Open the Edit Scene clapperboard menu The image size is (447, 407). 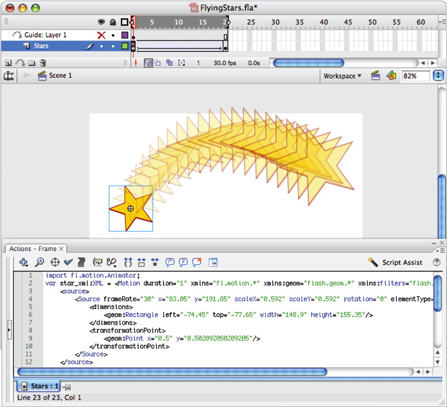(376, 76)
